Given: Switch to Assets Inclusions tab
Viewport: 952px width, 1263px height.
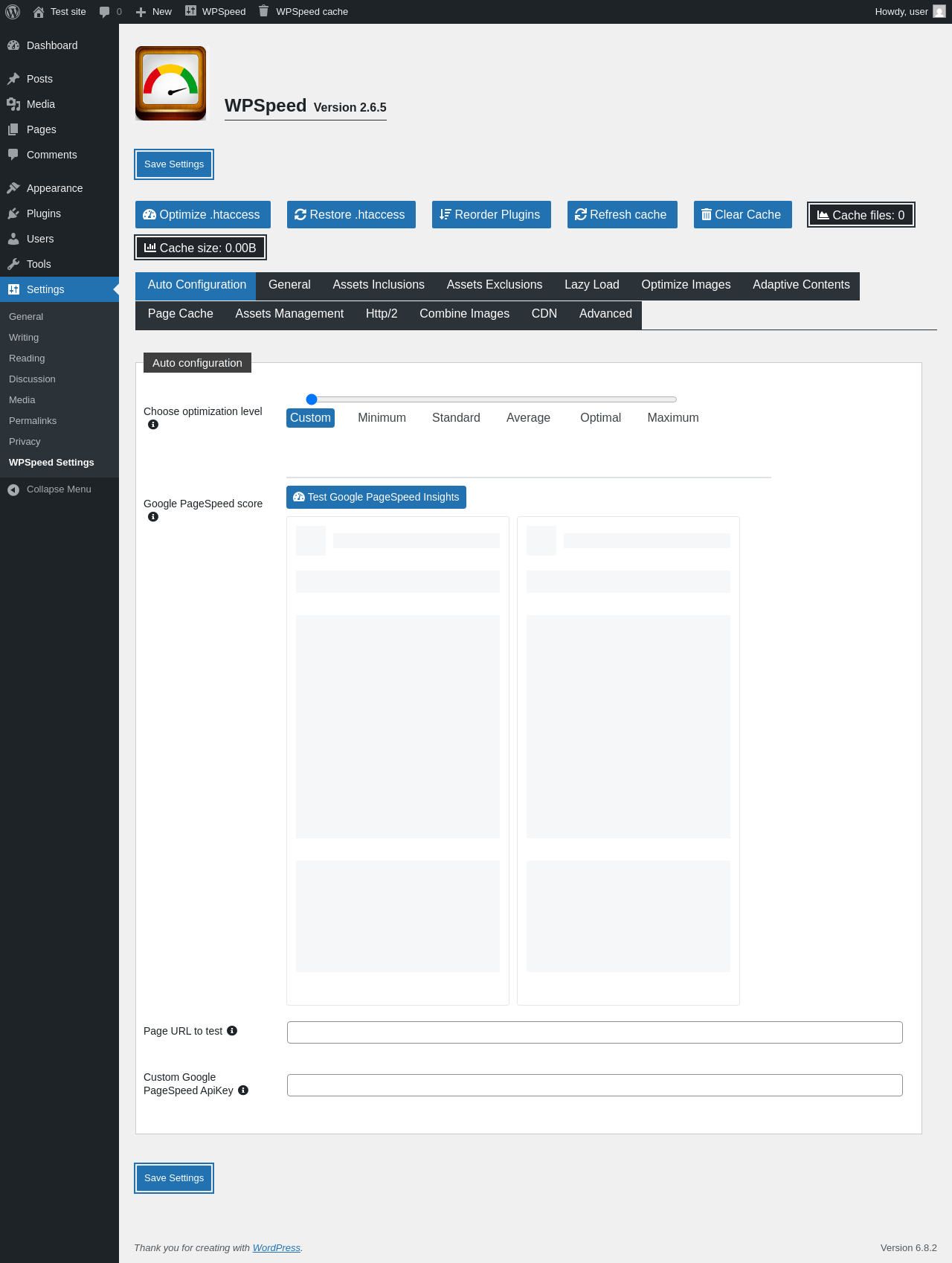Looking at the screenshot, I should [379, 286].
